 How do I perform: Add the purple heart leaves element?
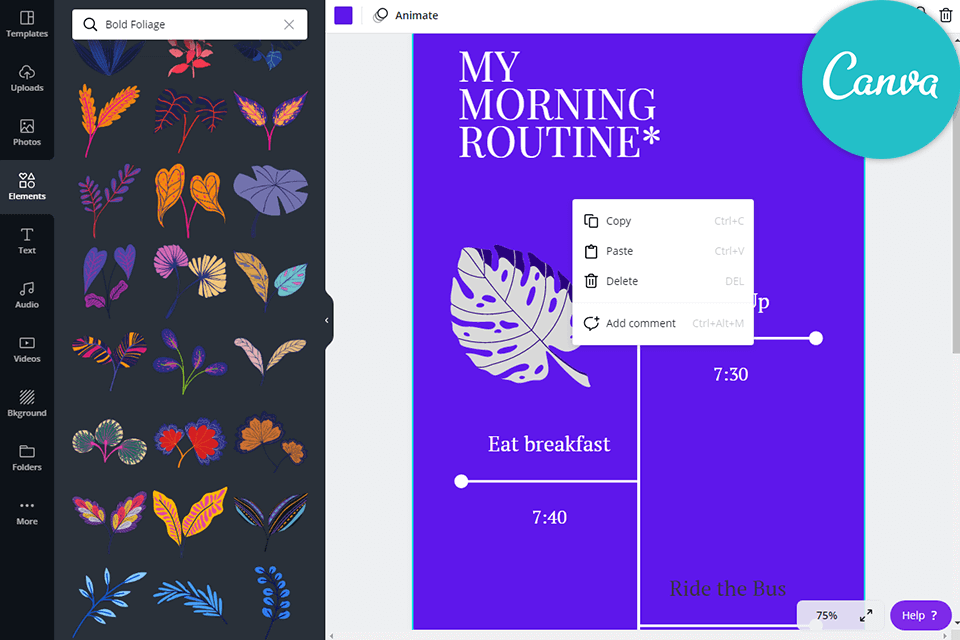[109, 280]
